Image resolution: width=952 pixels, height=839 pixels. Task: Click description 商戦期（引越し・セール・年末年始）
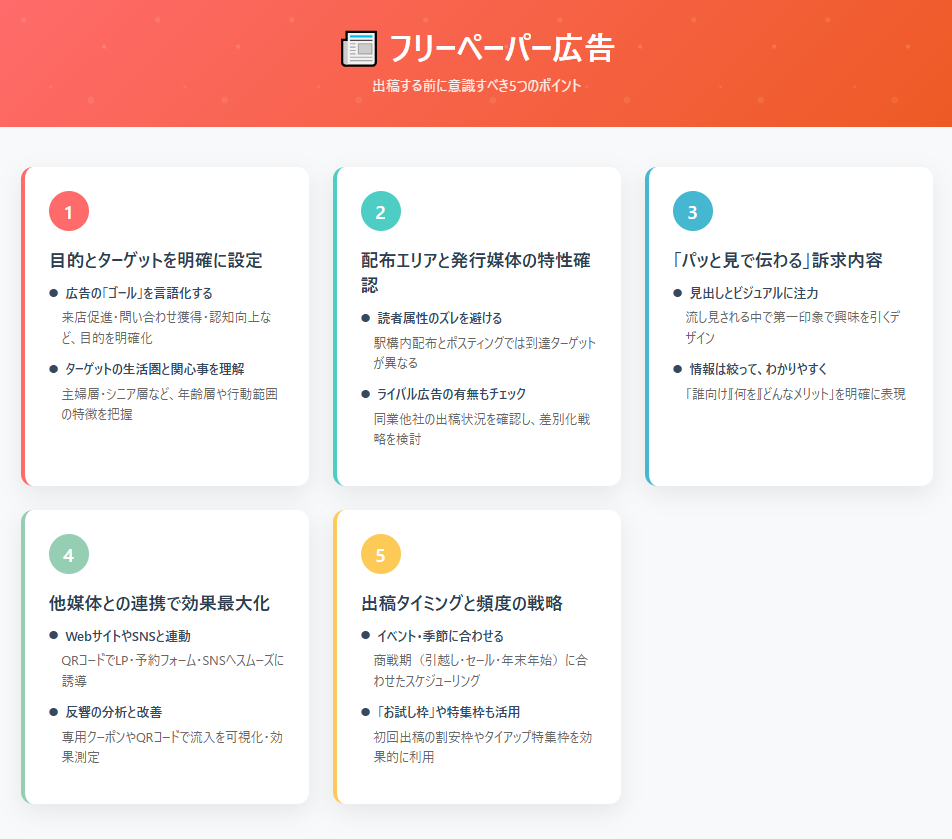480,670
